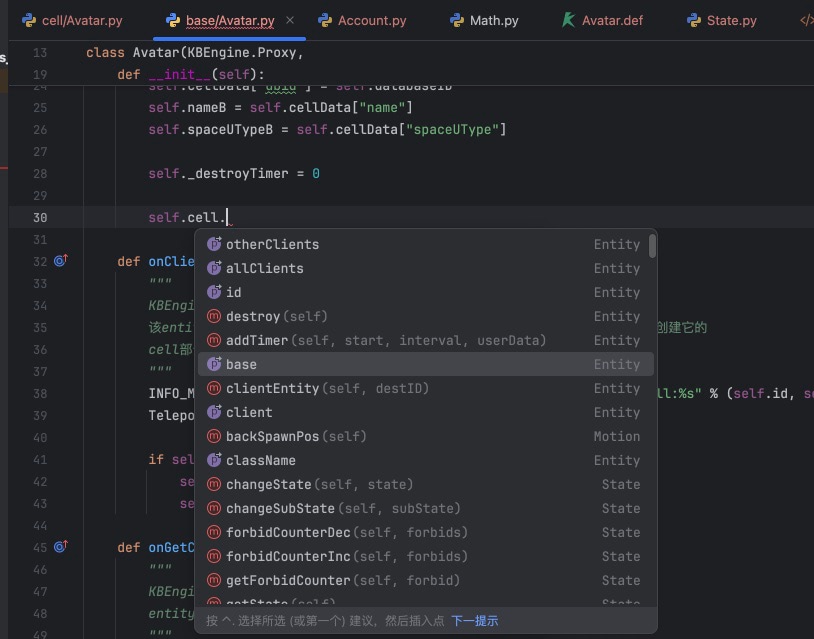Click the method icon beside destroy(self) suggestion
The width and height of the screenshot is (814, 639).
click(213, 316)
